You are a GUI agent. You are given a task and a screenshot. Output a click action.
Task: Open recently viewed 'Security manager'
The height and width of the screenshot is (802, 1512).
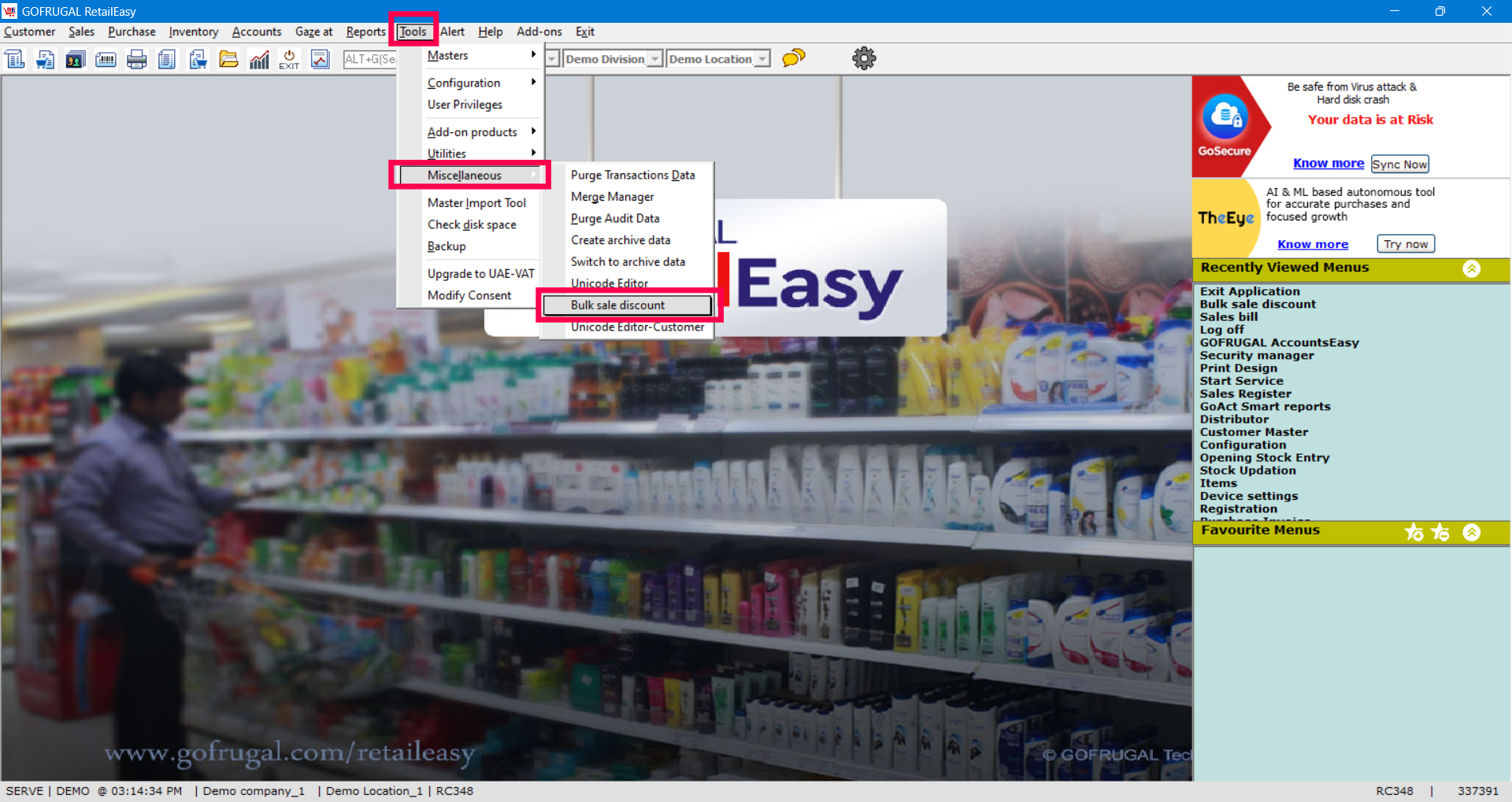click(1257, 355)
